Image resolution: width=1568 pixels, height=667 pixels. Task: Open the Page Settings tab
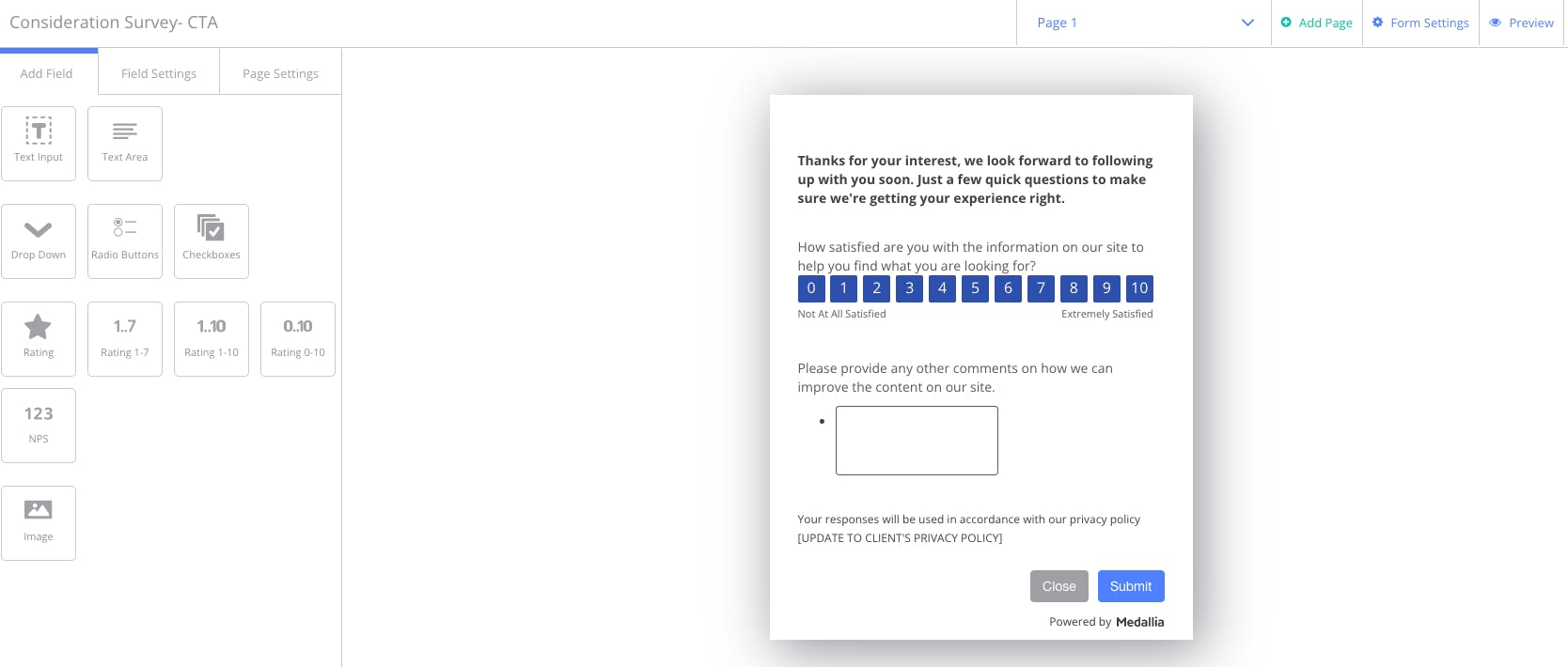280,73
